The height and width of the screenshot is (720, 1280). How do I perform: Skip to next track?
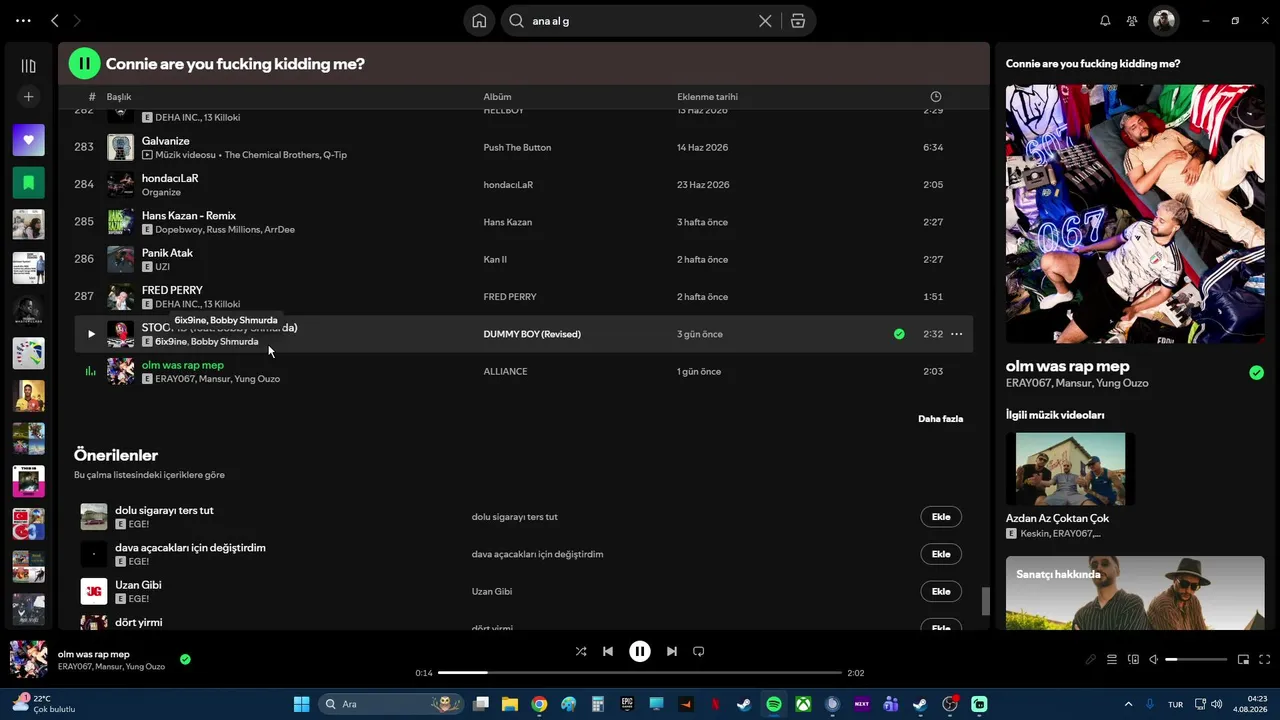pos(672,651)
